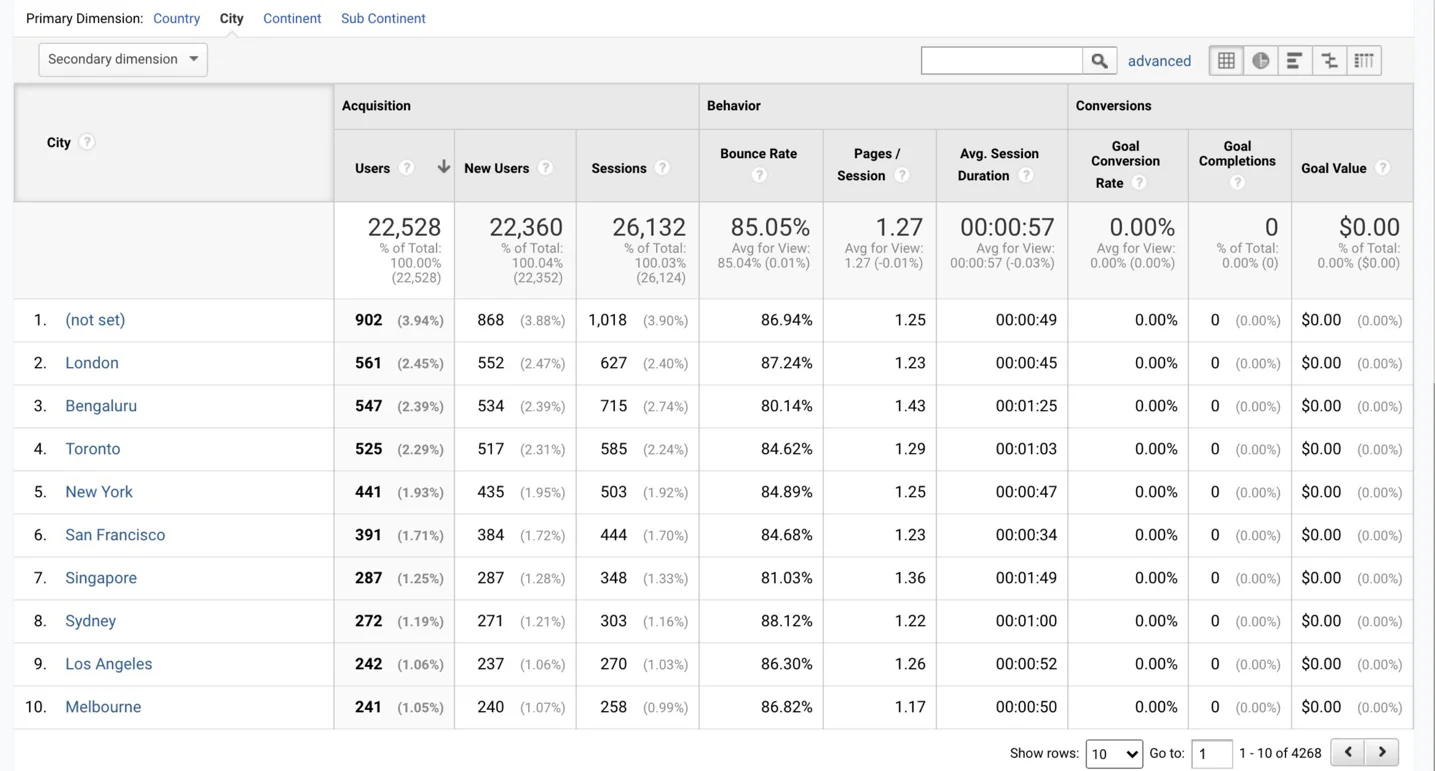Switch to pie chart percentage view

(1260, 61)
